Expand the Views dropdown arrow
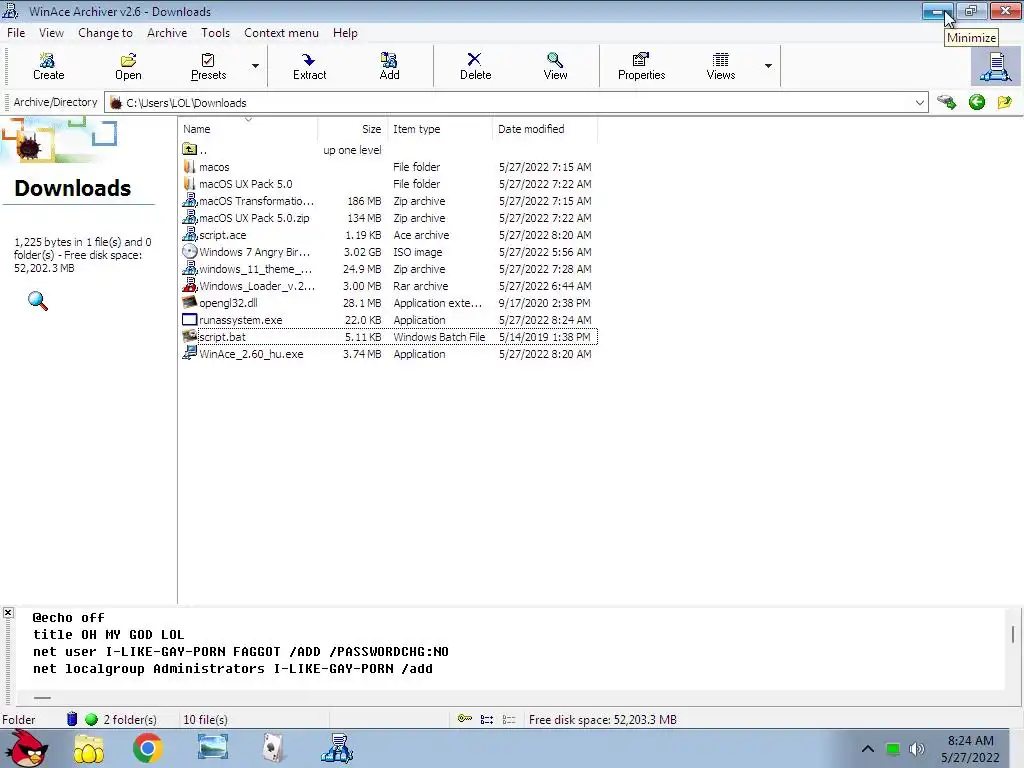Viewport: 1024px width, 768px height. pyautogui.click(x=768, y=66)
